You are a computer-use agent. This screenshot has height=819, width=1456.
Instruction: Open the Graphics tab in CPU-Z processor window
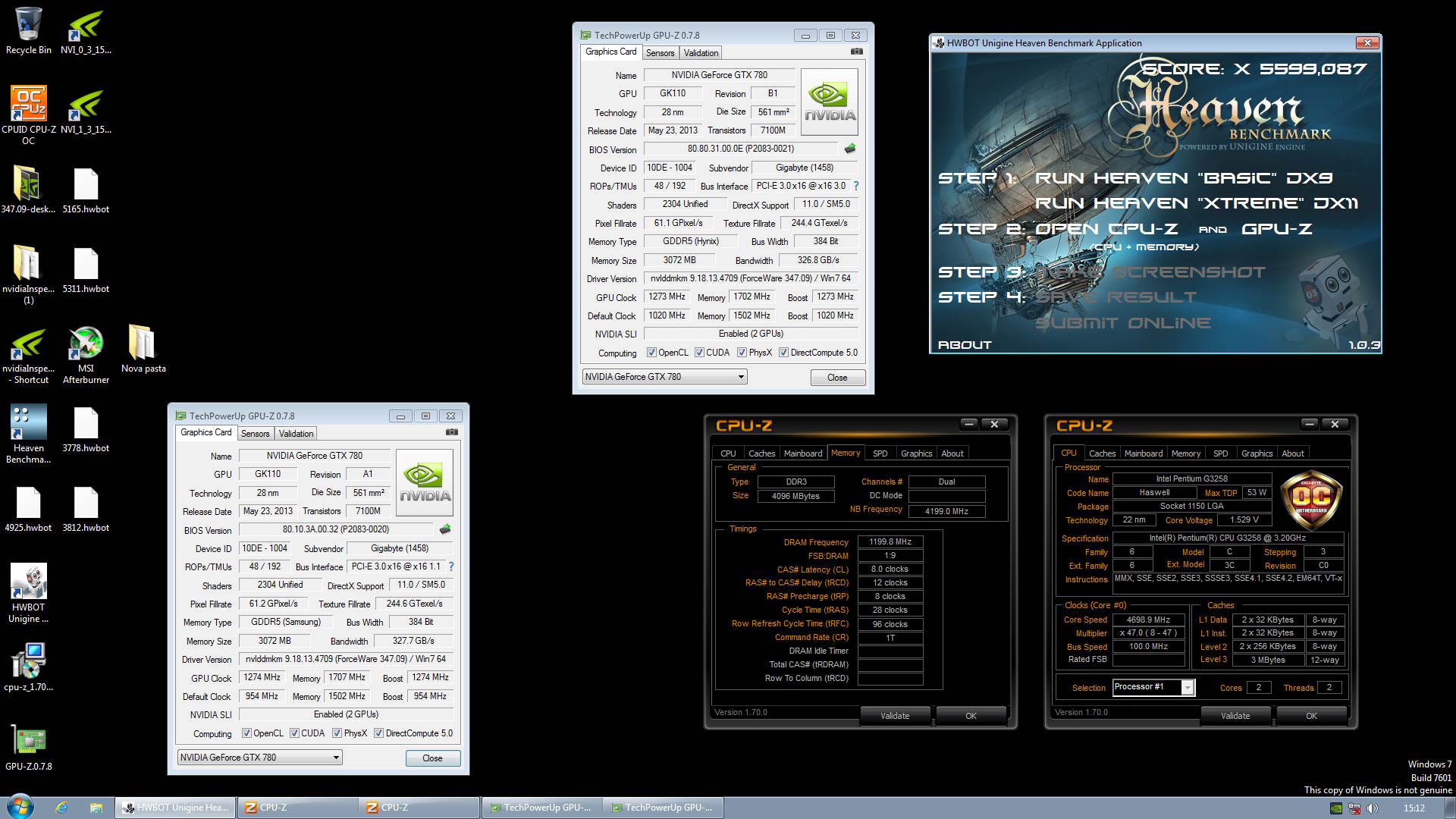click(x=1257, y=453)
